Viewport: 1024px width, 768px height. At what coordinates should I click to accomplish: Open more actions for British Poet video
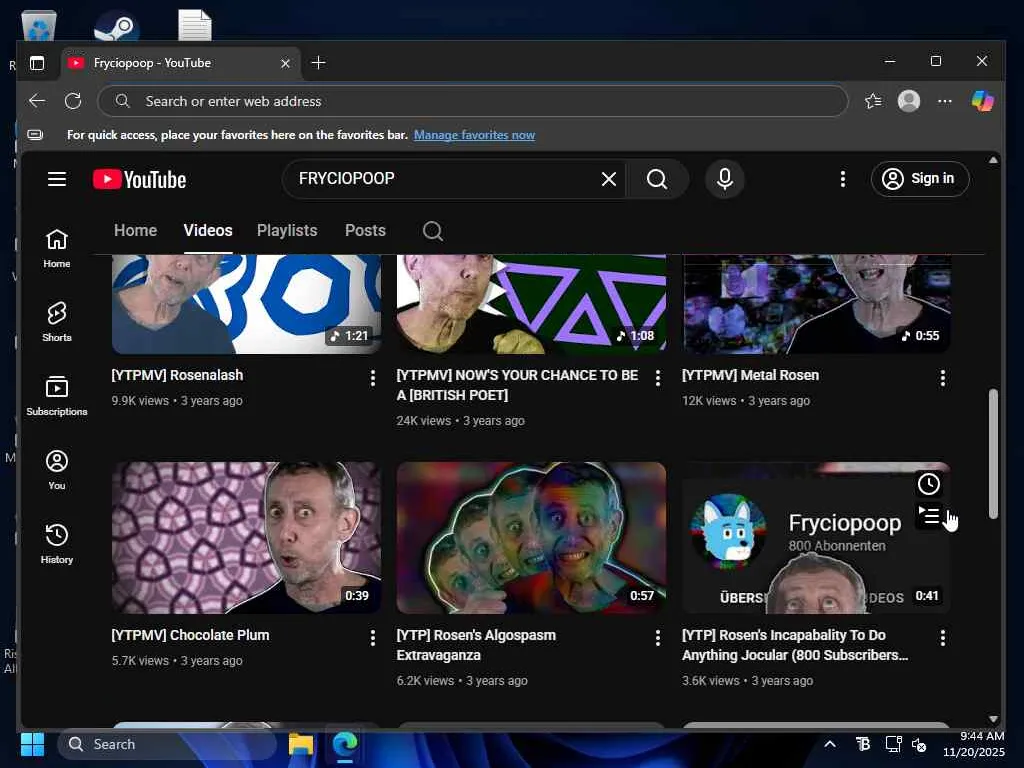point(658,377)
